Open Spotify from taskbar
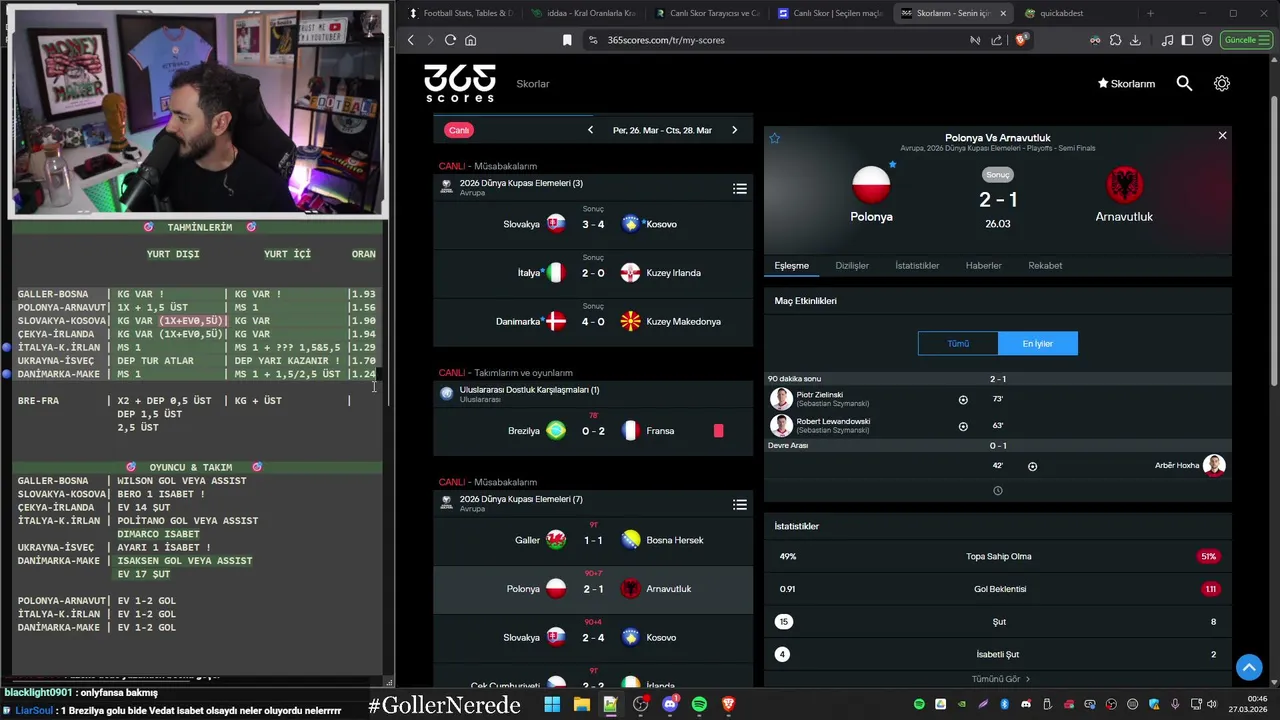The image size is (1280, 720). (x=699, y=704)
